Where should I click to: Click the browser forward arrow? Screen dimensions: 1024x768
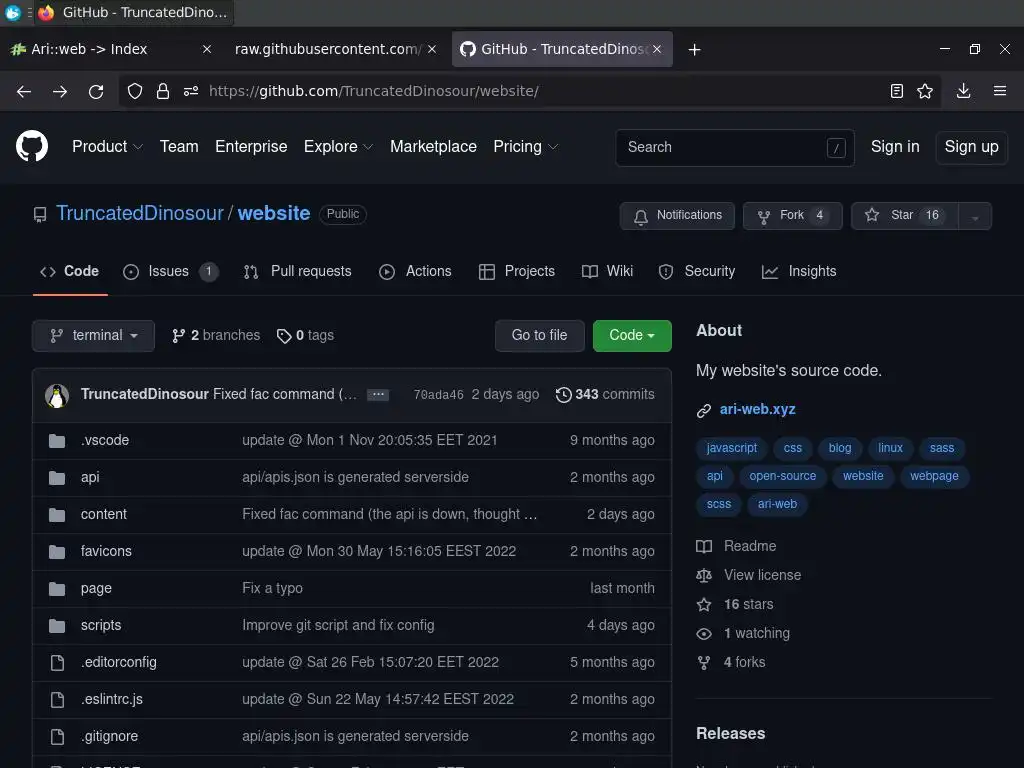tap(60, 91)
